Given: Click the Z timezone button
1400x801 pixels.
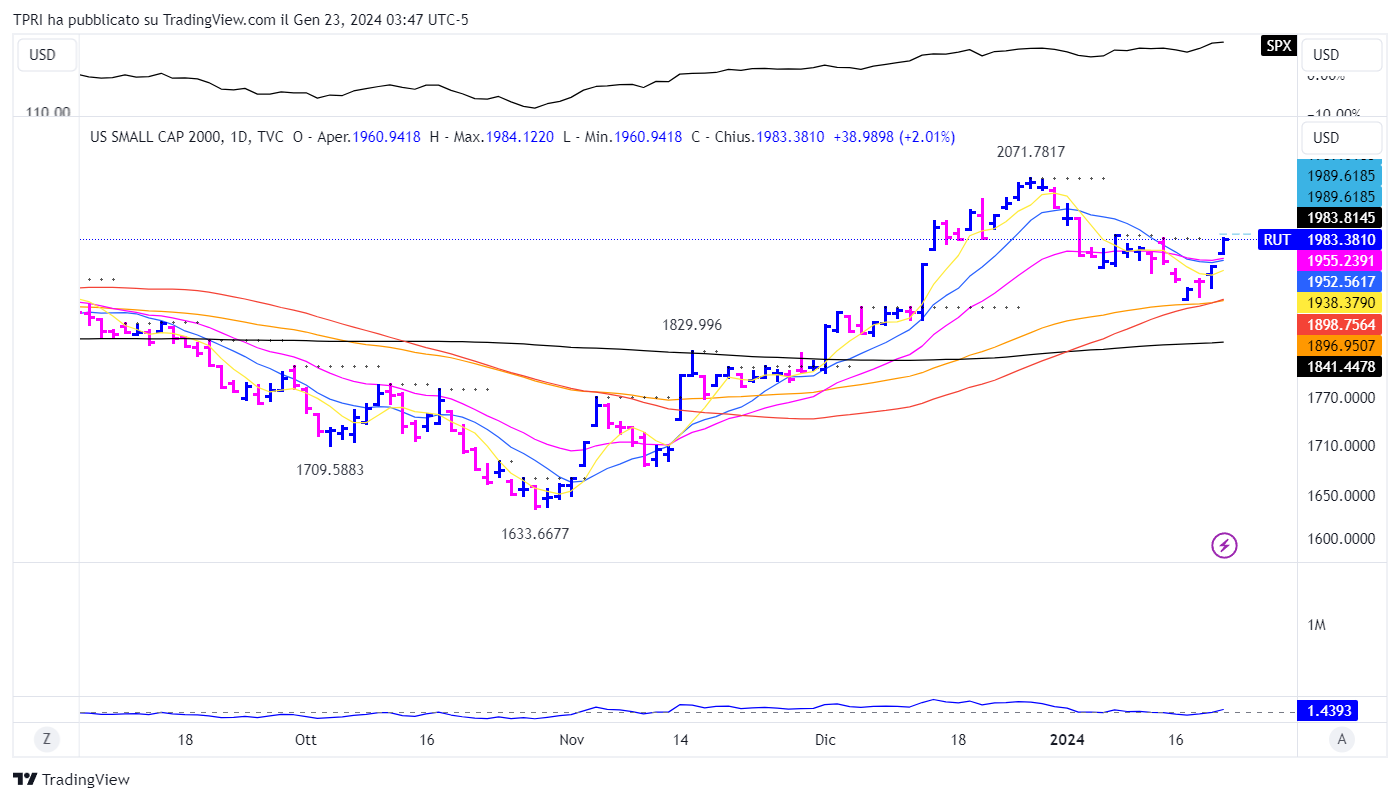Looking at the screenshot, I should click(x=46, y=740).
